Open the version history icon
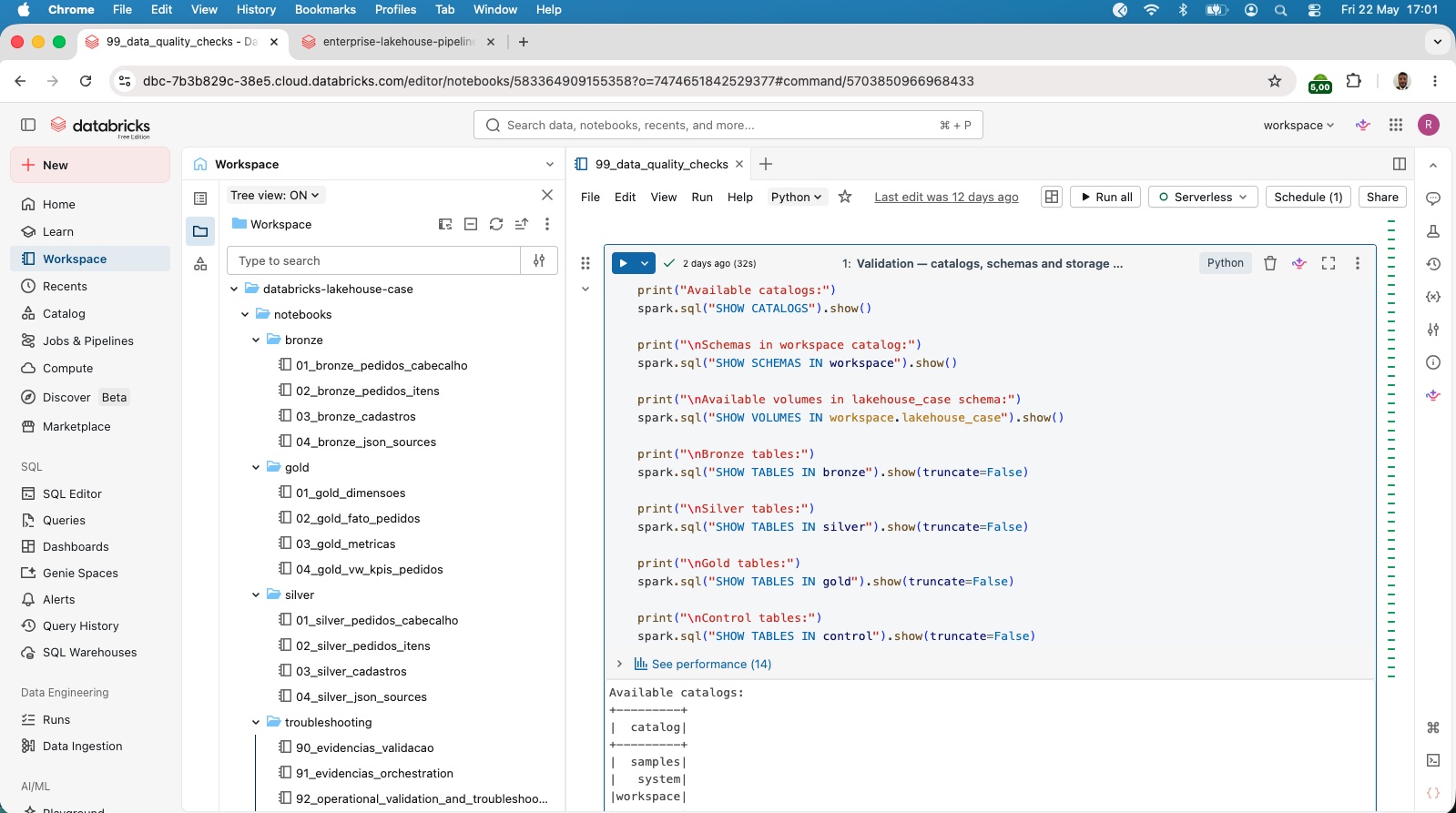Image resolution: width=1456 pixels, height=813 pixels. (x=1433, y=264)
